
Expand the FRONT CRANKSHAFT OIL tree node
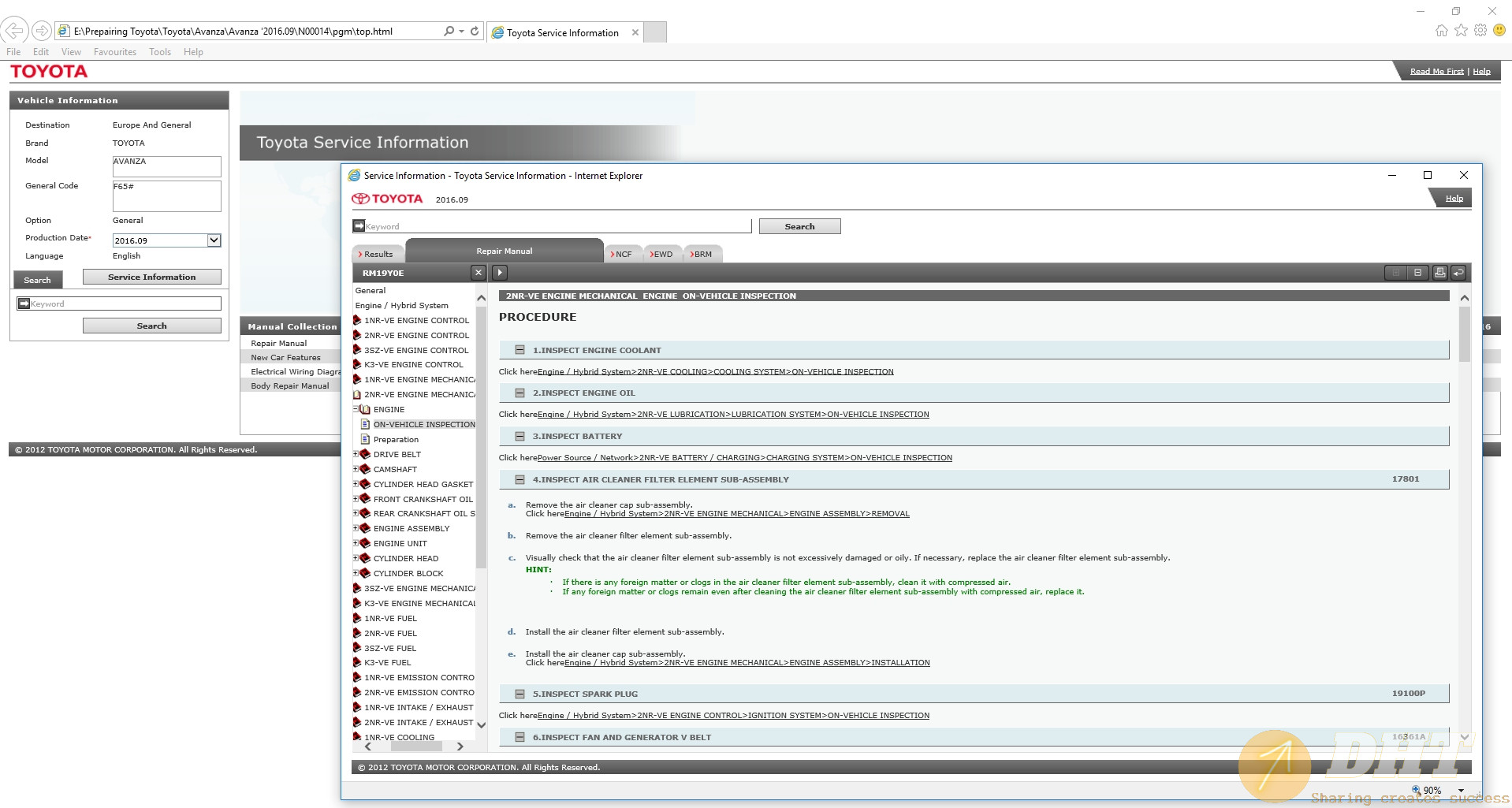point(356,499)
